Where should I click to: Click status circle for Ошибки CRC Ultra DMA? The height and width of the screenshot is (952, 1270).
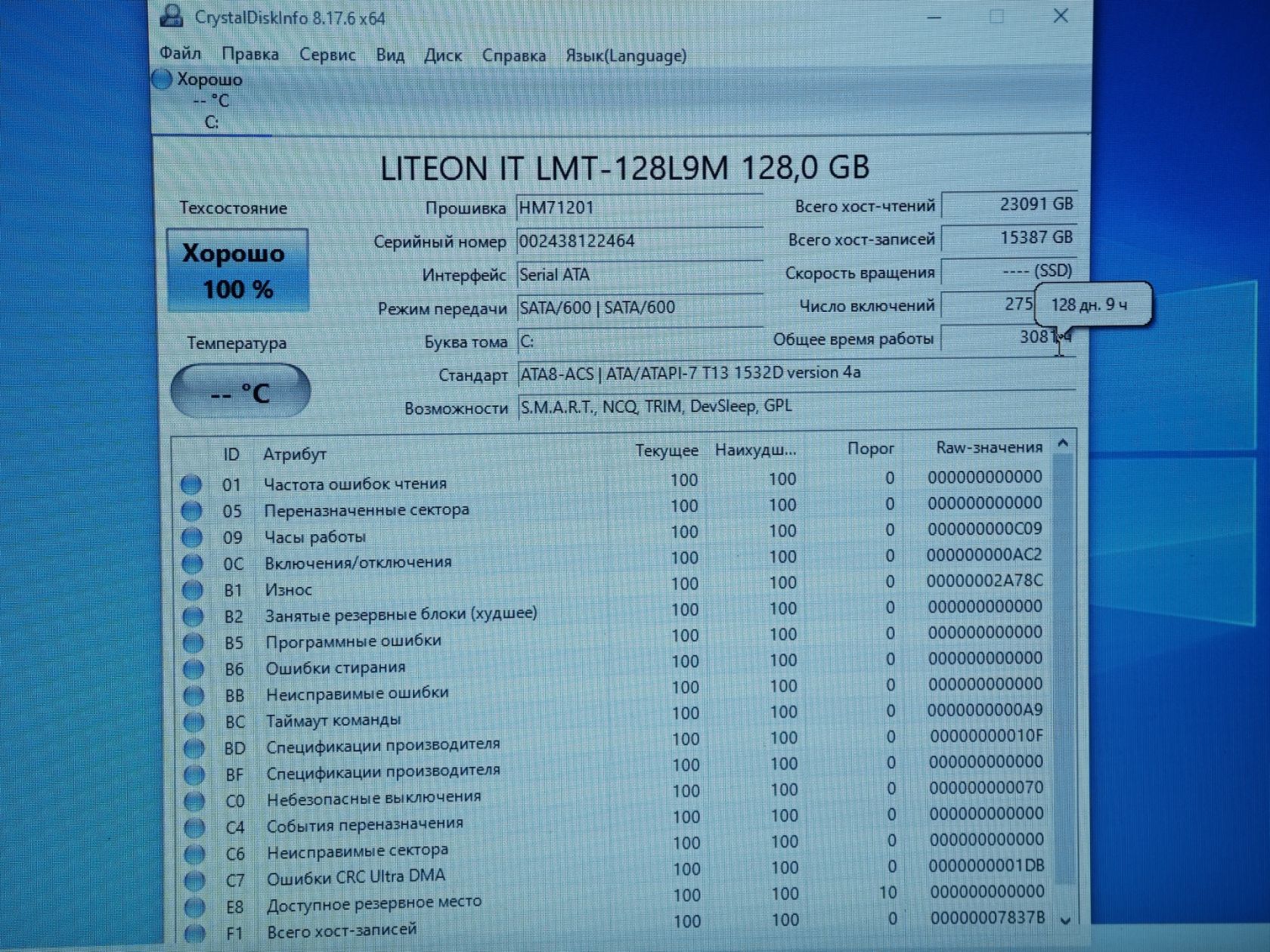194,880
